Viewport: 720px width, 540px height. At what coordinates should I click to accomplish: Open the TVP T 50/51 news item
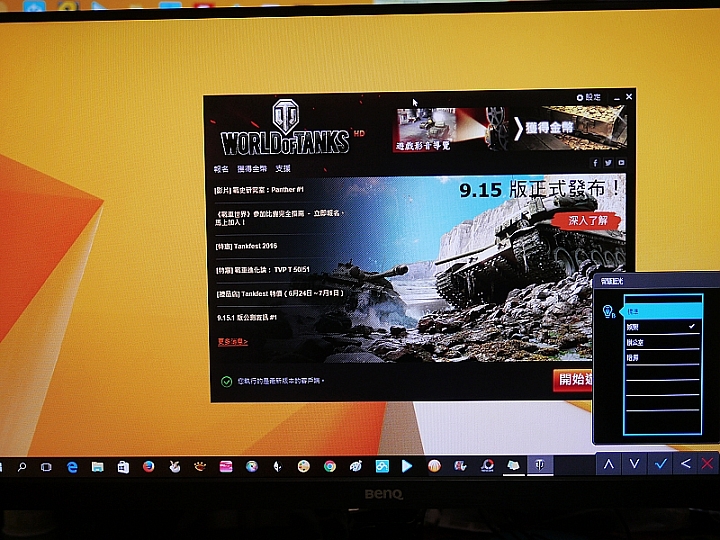coord(263,270)
